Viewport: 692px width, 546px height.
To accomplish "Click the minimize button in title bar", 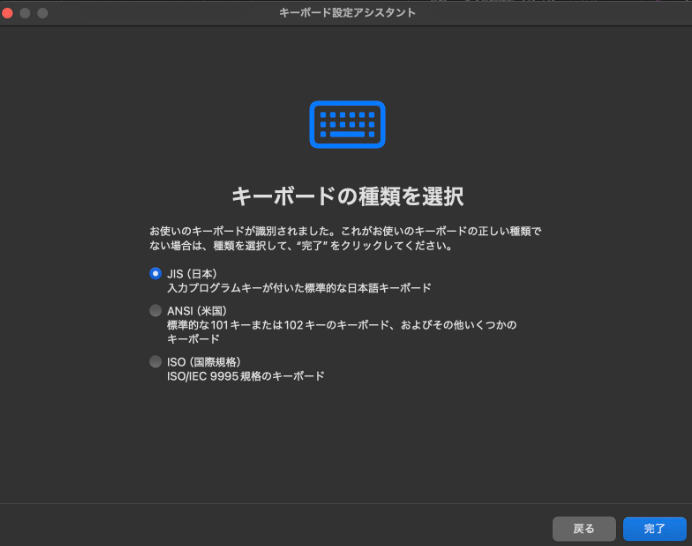I will [x=25, y=13].
